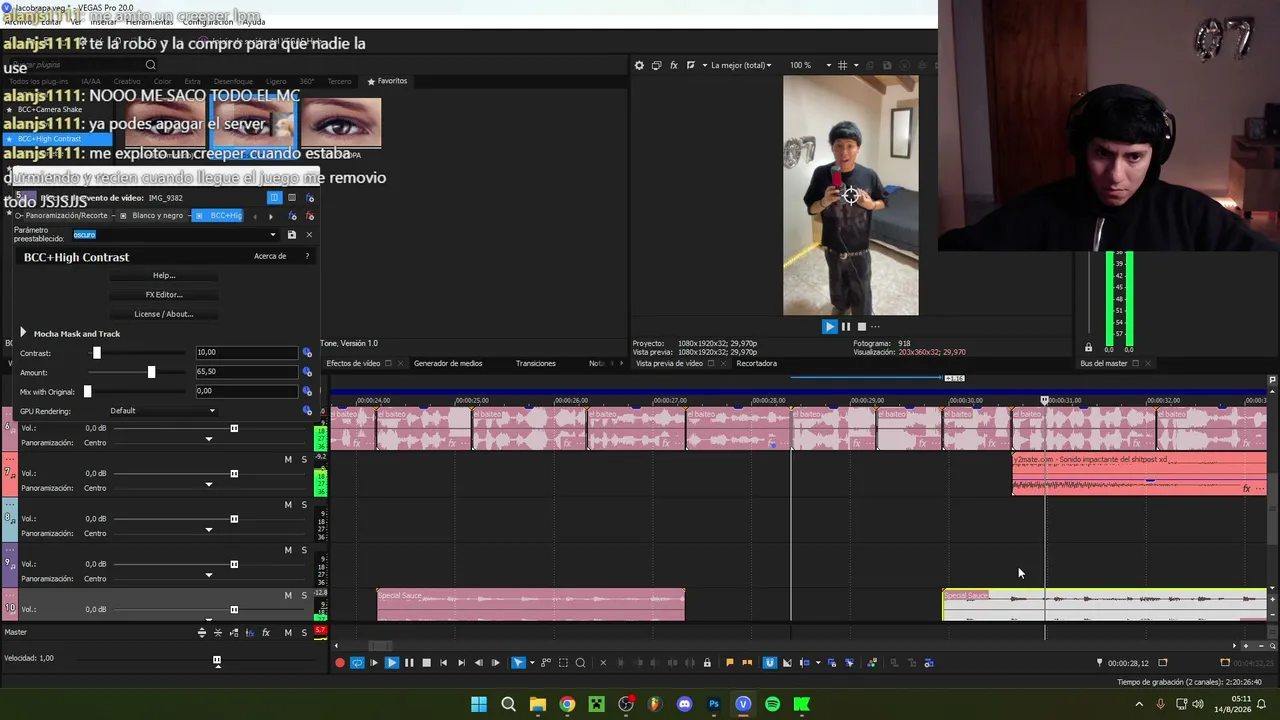Click the Contrast value field 10,00

tap(246, 352)
